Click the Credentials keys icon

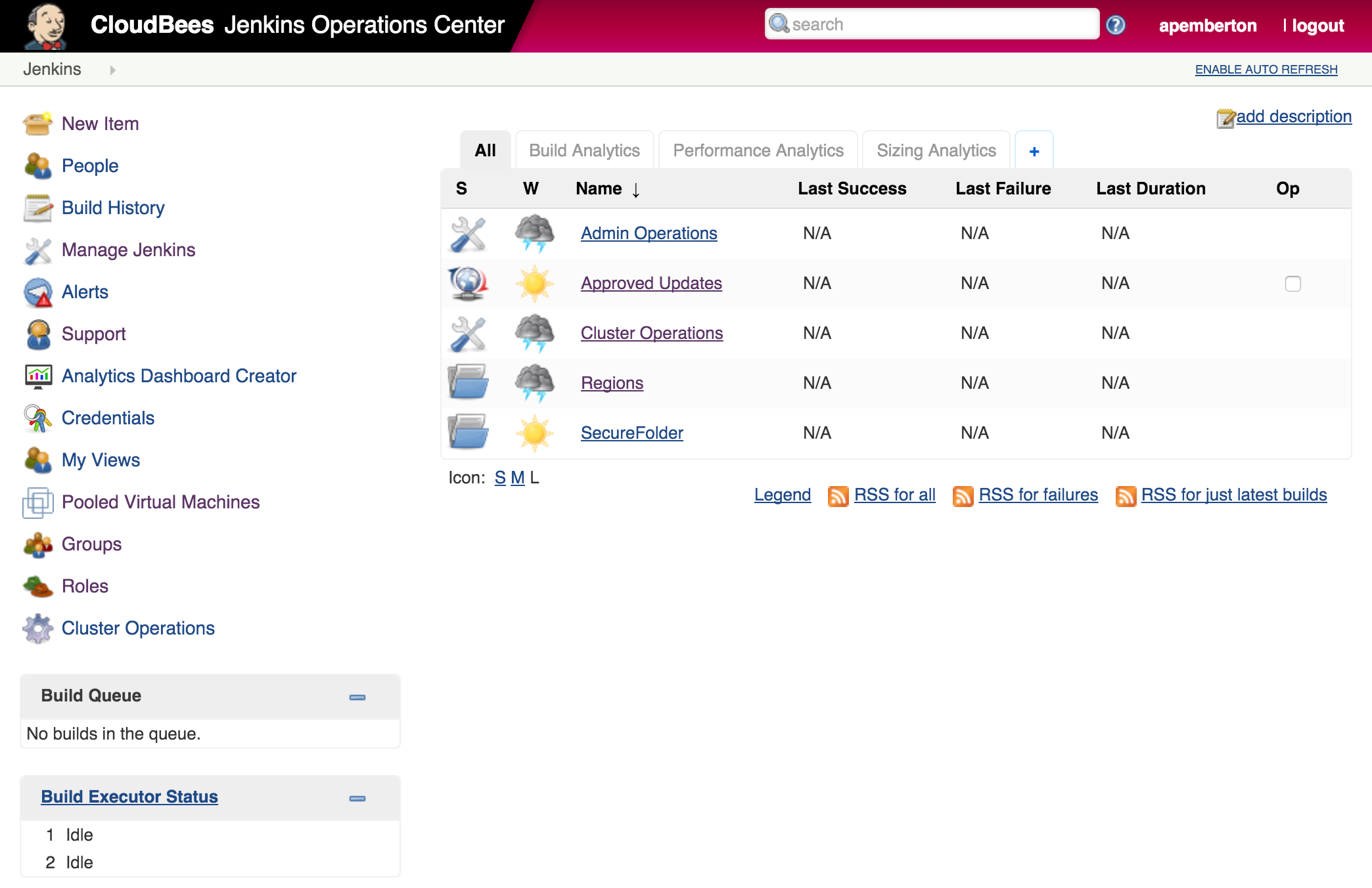point(37,418)
